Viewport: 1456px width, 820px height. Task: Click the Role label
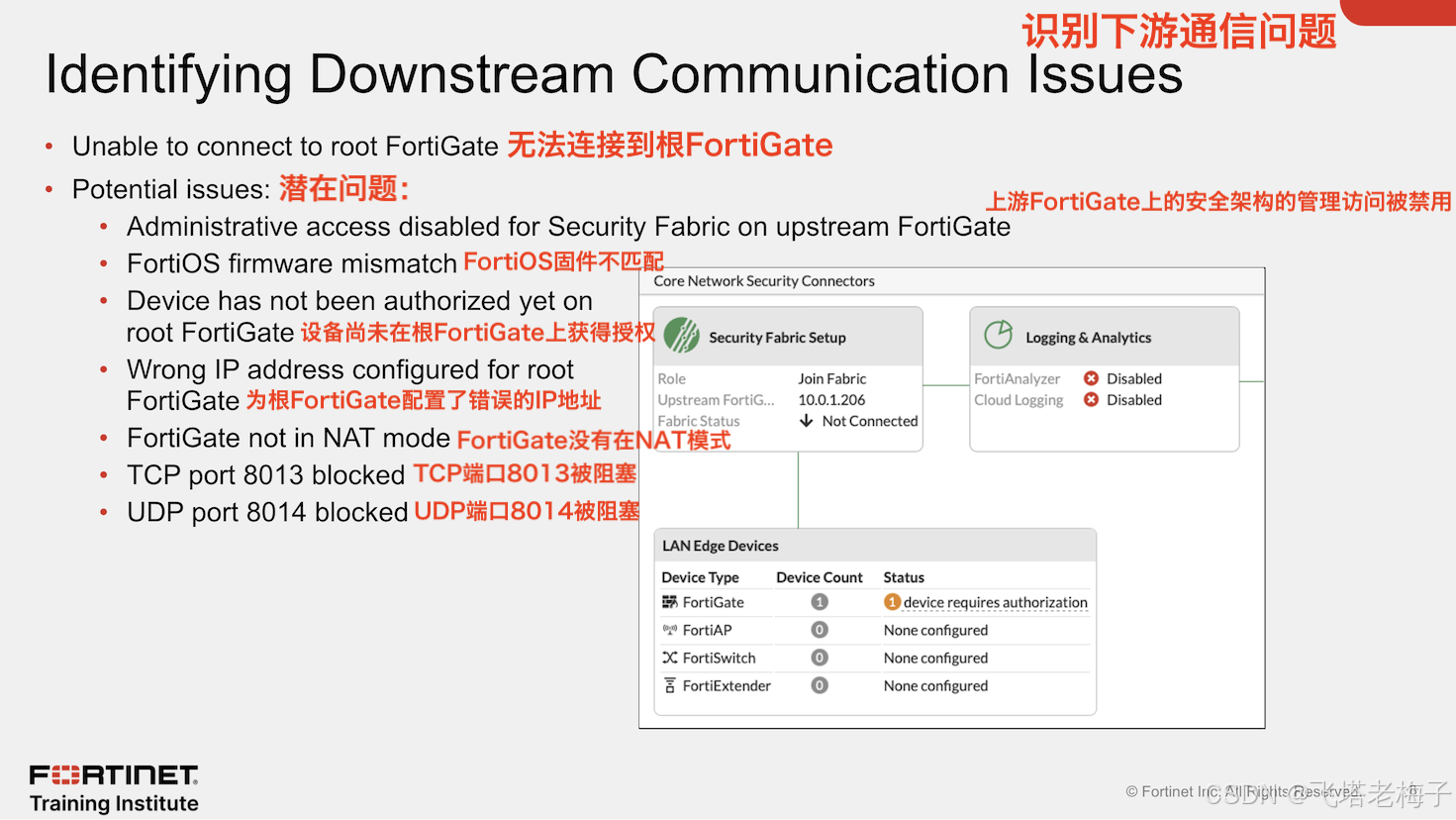click(671, 378)
